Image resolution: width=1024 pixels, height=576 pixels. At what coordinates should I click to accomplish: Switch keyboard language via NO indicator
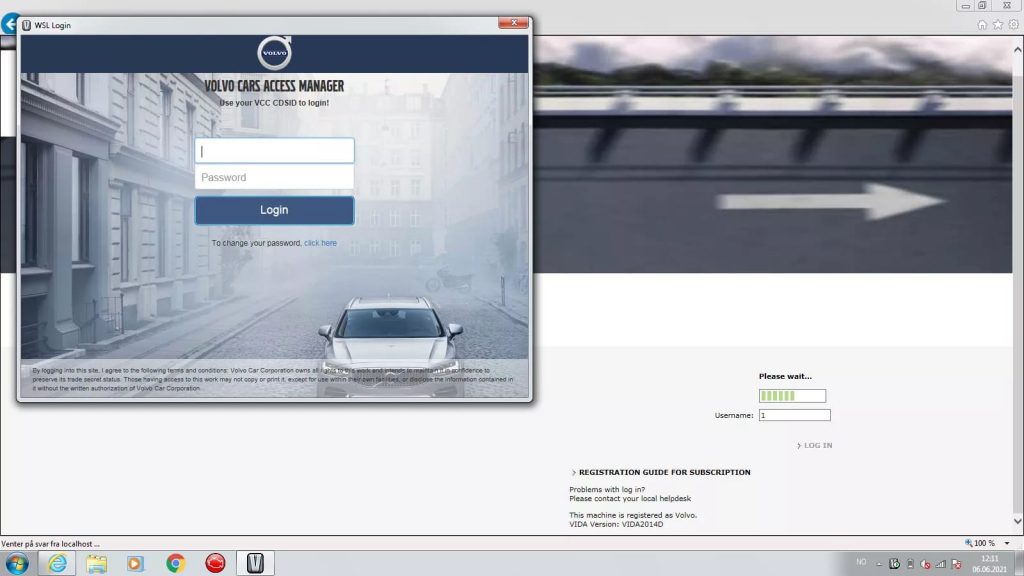coord(862,563)
